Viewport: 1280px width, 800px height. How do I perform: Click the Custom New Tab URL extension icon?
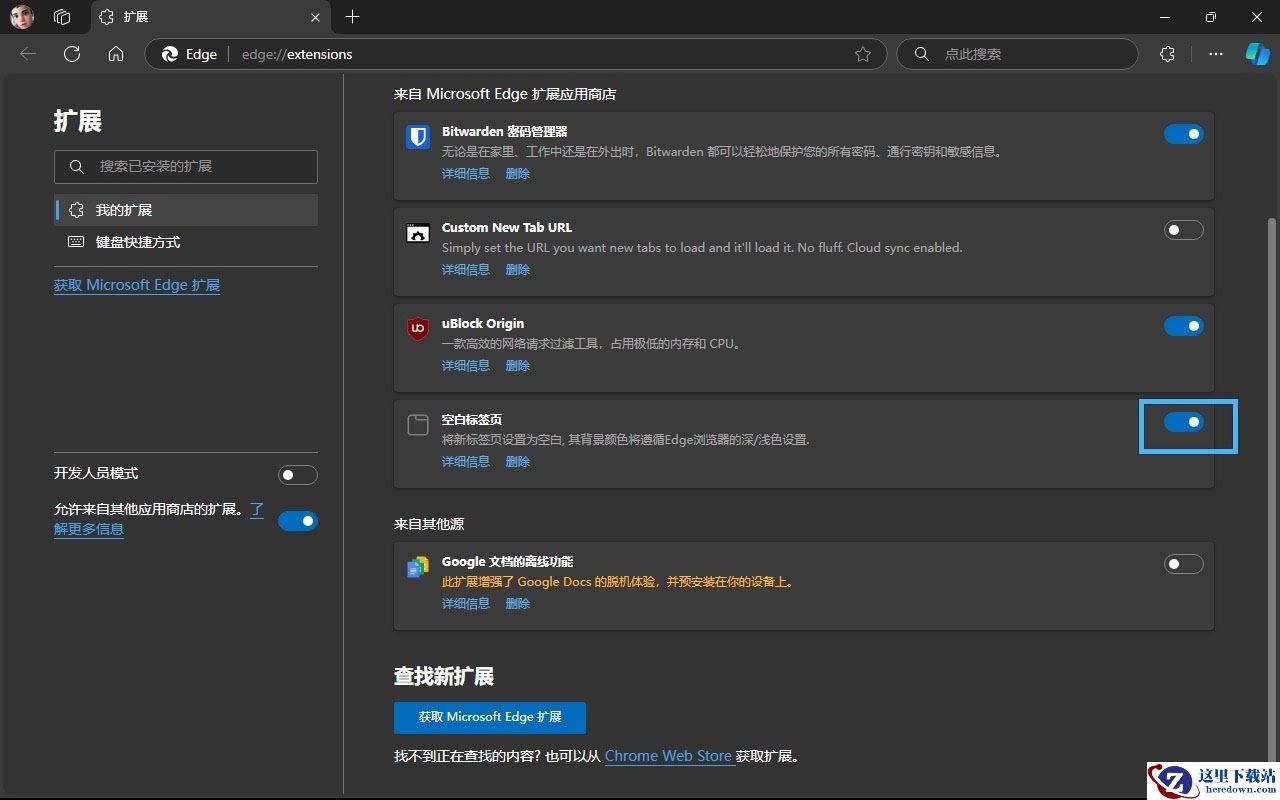[x=418, y=233]
